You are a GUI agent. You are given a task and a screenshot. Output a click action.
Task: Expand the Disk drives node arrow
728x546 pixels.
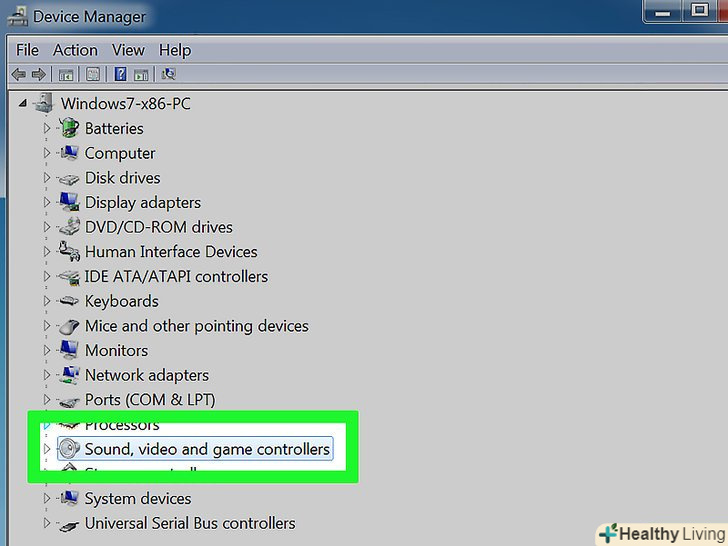(46, 177)
